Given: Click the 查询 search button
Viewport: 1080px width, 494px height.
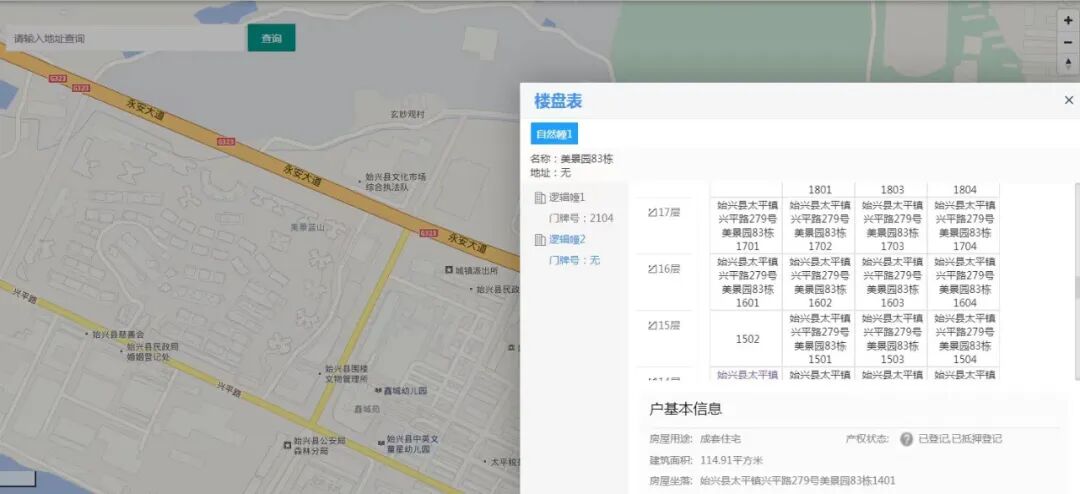Looking at the screenshot, I should [x=271, y=38].
